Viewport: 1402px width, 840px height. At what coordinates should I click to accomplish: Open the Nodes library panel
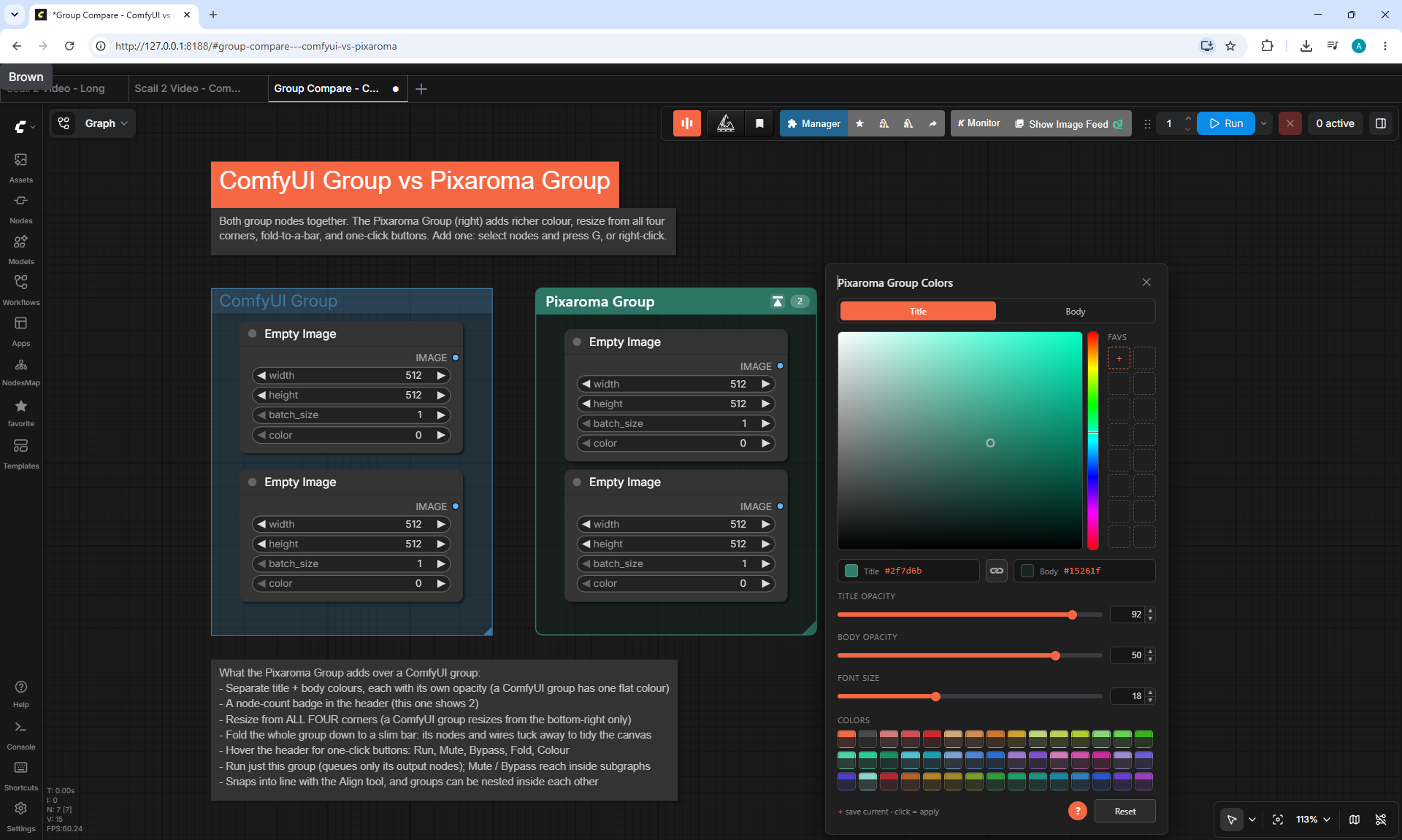(x=21, y=208)
